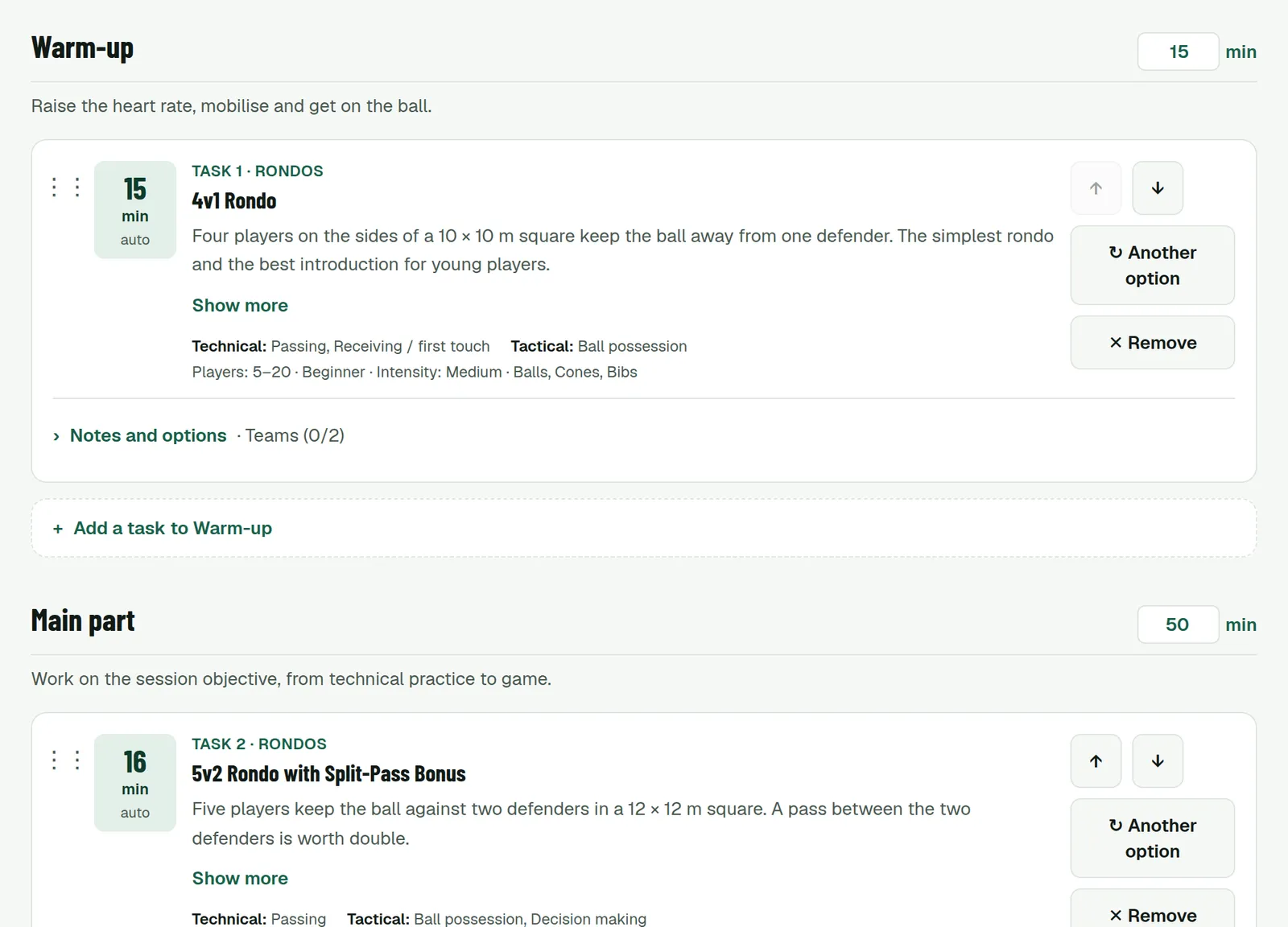This screenshot has width=1288, height=927.
Task: Move 5v2 Rondo task down
Action: coord(1158,761)
